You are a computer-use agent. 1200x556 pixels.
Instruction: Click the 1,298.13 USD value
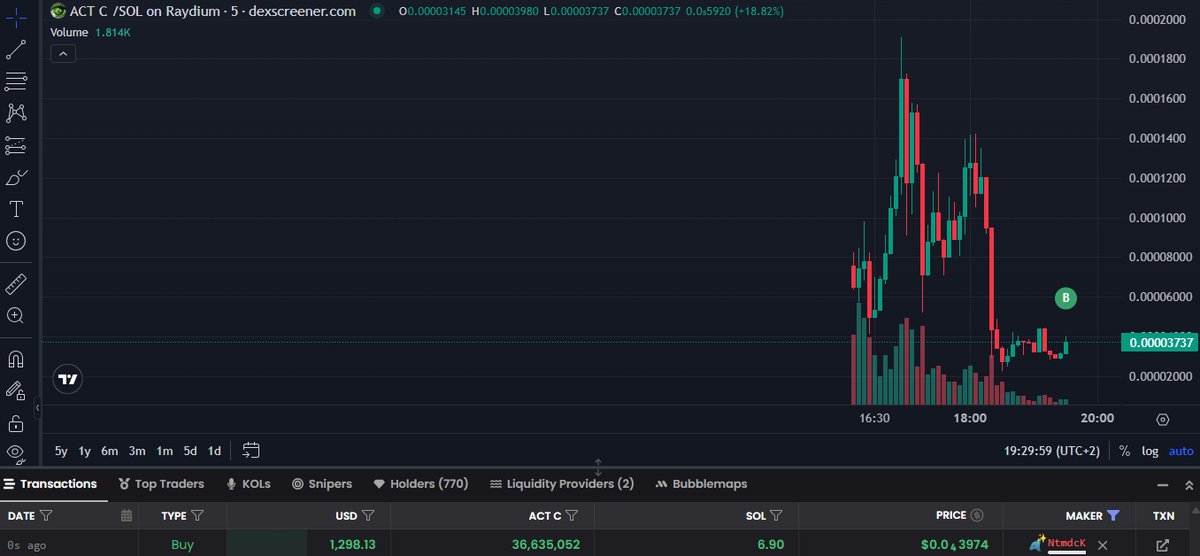click(352, 545)
